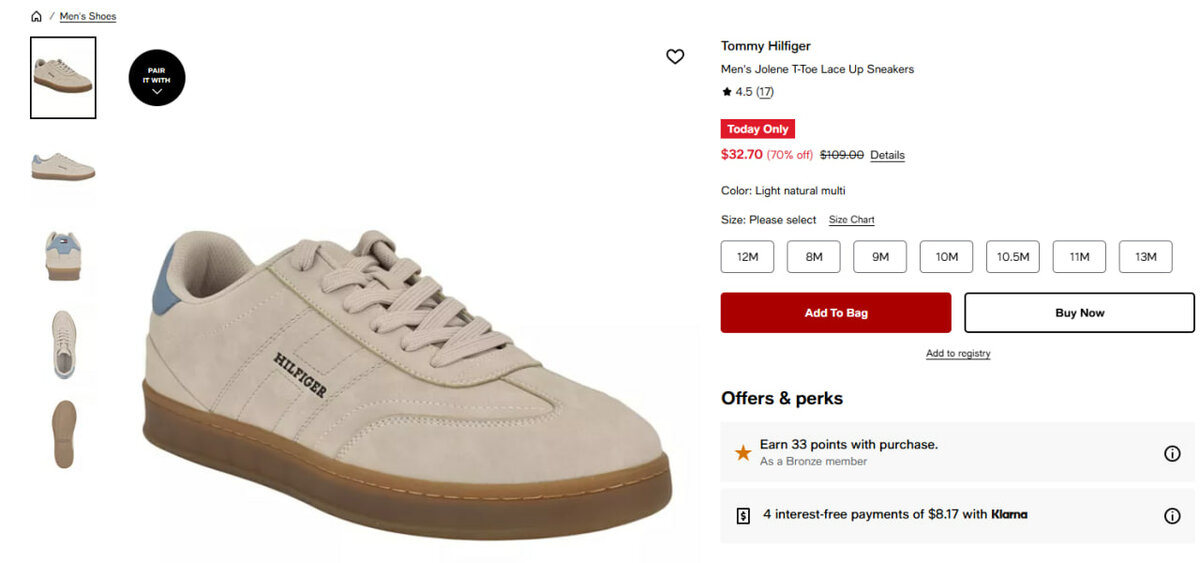Image resolution: width=1200 pixels, height=563 pixels.
Task: Expand the Pair It With badge
Action: (157, 78)
